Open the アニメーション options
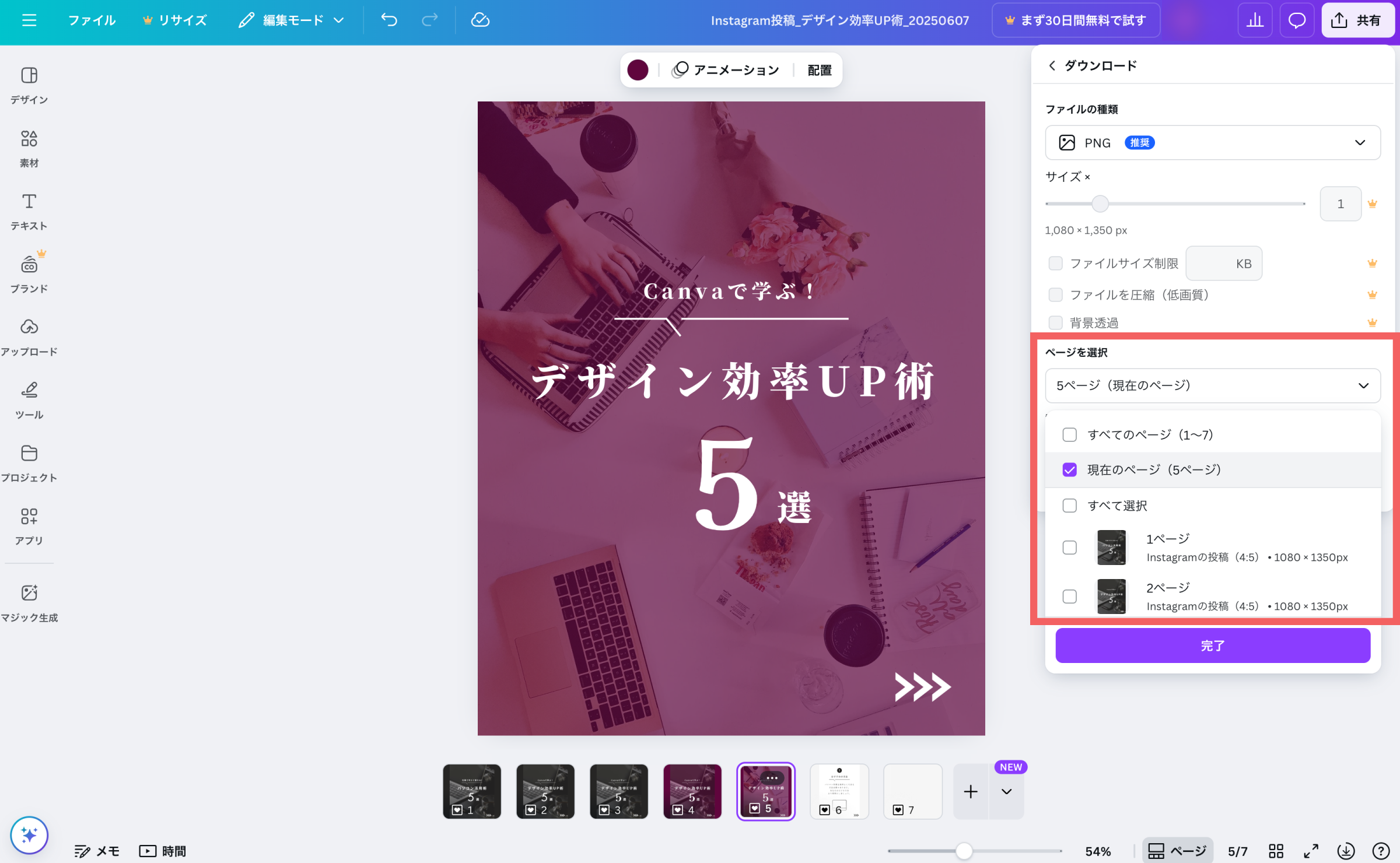The width and height of the screenshot is (1400, 863). (726, 70)
